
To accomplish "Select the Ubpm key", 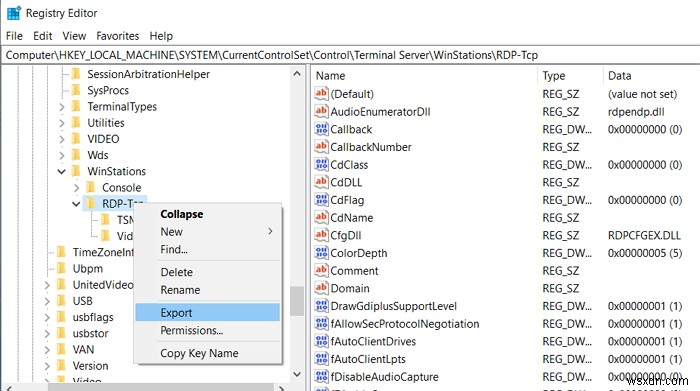I will point(88,268).
